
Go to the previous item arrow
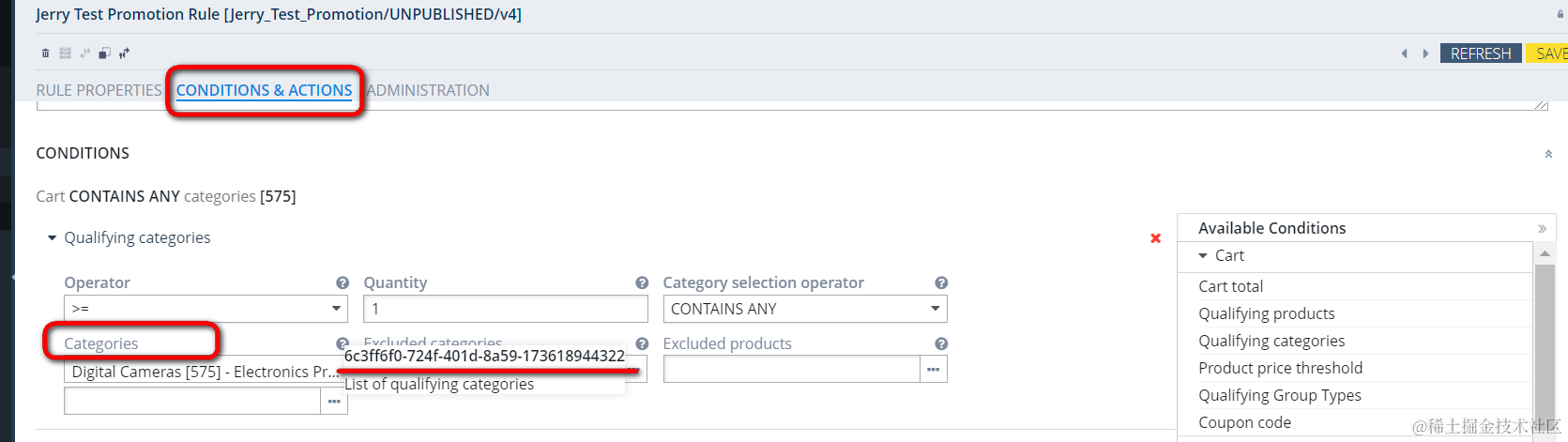1405,53
